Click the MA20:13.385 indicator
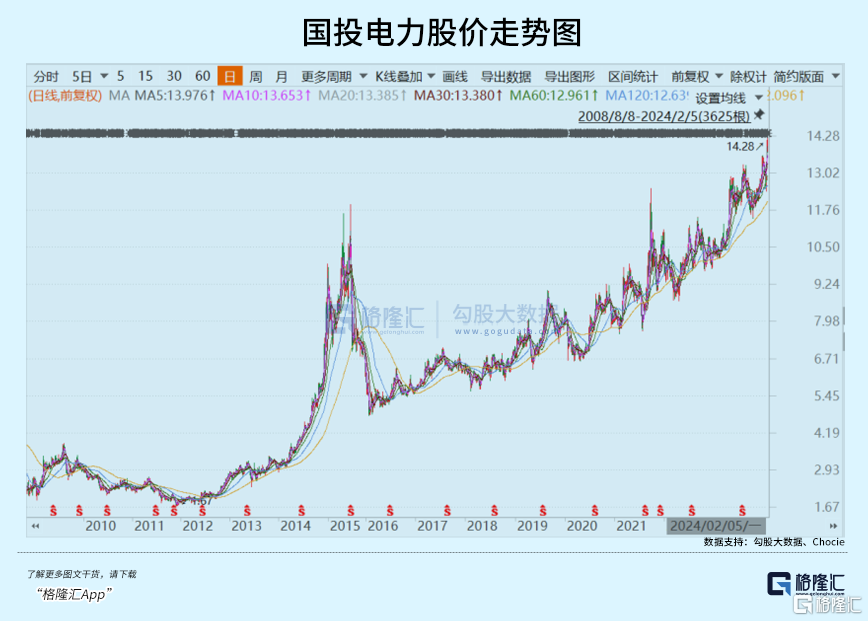Screen dimensions: 868x621 coord(363,96)
